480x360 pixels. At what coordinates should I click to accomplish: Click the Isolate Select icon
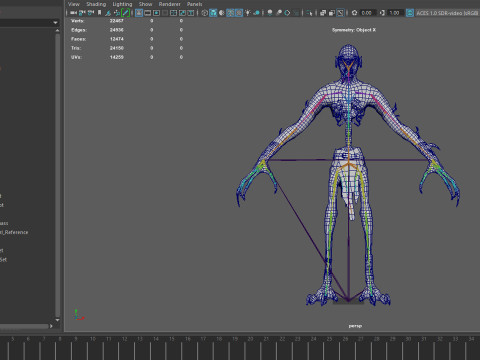pyautogui.click(x=309, y=13)
